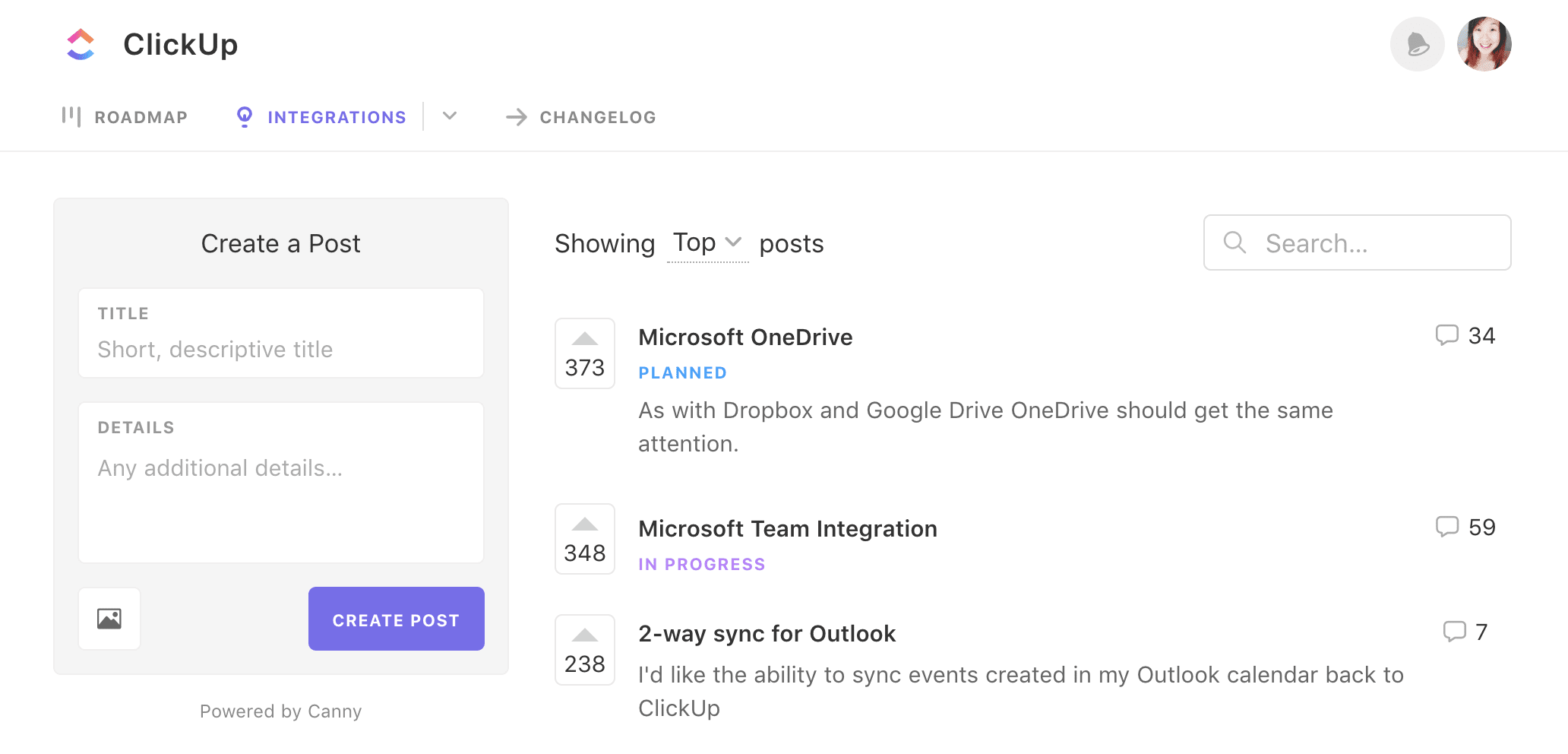Expand the board dropdown chevron beside Integrations

click(x=450, y=116)
